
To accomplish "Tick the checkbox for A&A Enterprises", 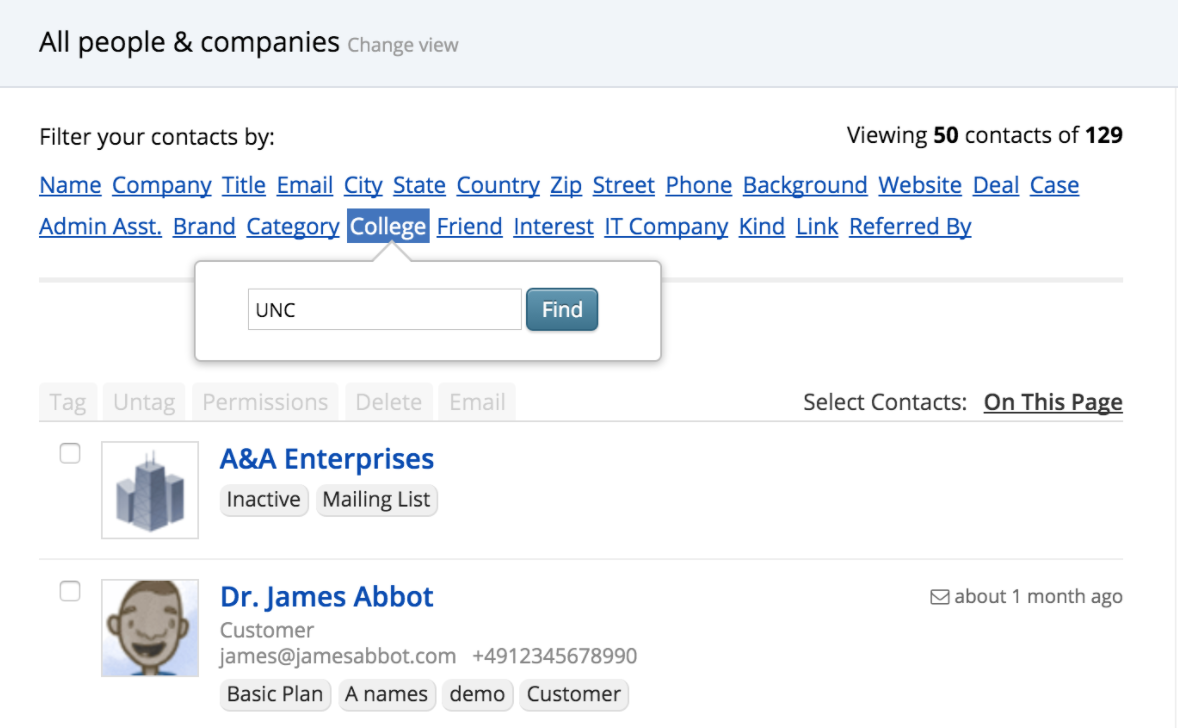I will (70, 453).
